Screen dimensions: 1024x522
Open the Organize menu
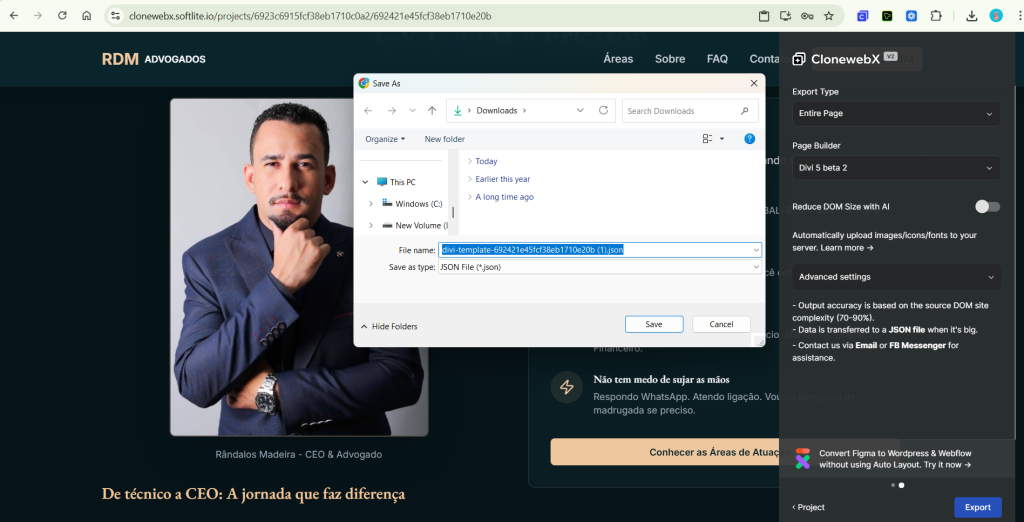(x=385, y=139)
